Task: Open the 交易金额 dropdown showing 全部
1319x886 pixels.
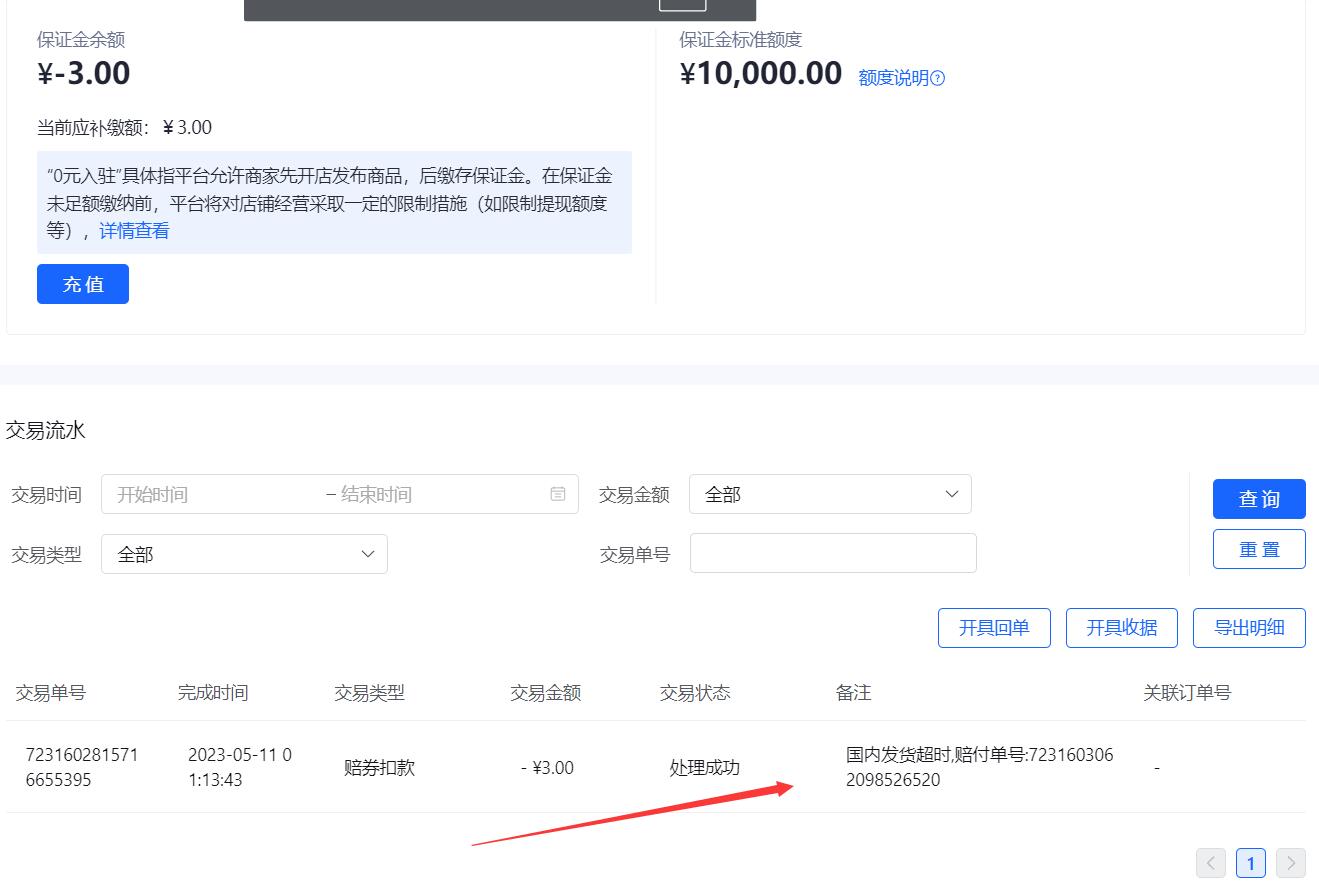Action: click(x=830, y=493)
